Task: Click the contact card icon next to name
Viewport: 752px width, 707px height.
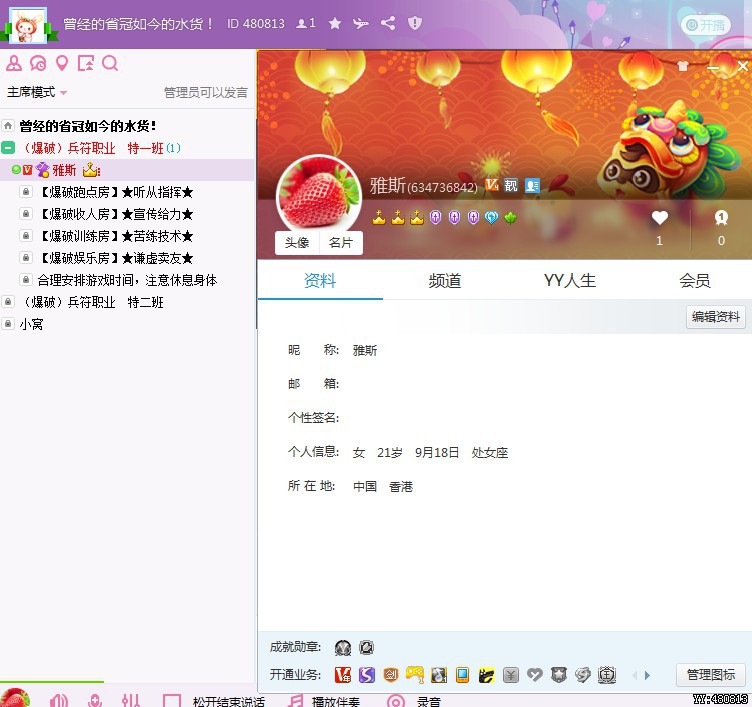Action: point(532,185)
